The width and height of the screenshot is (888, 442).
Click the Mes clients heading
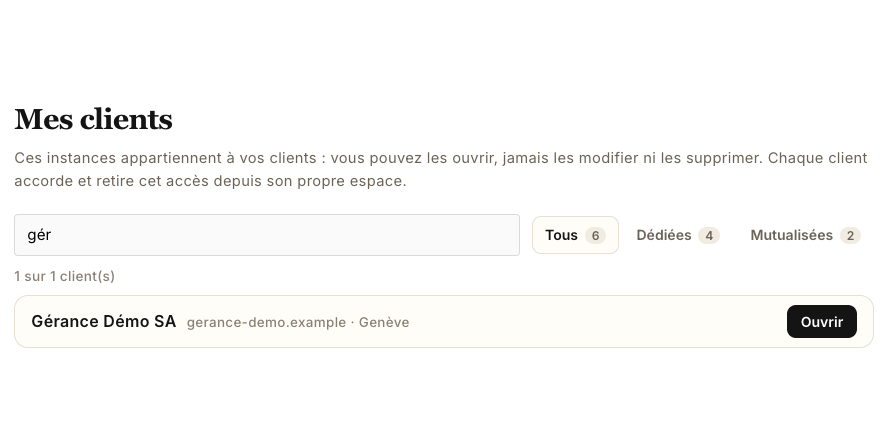[93, 120]
